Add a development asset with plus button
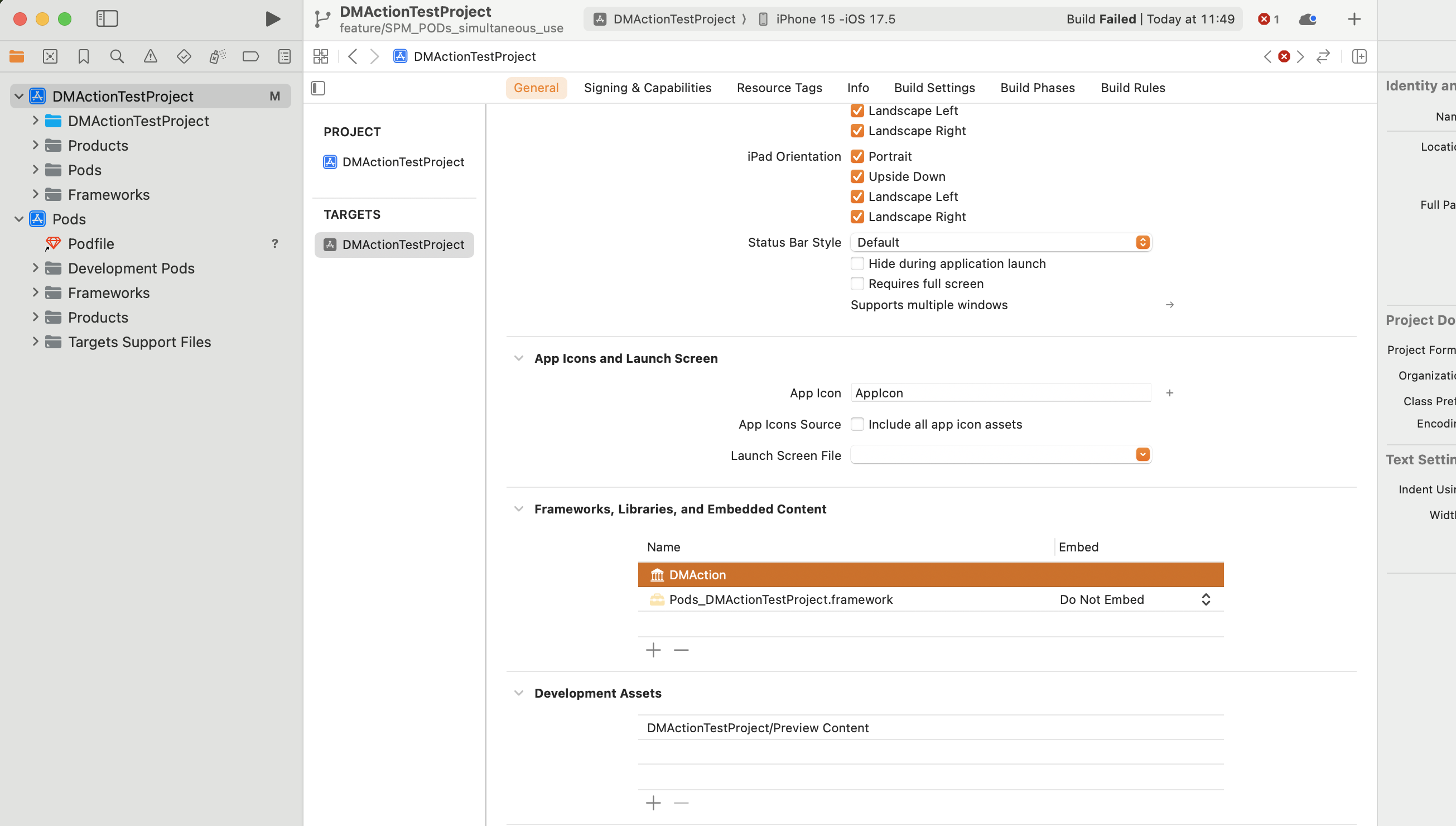The width and height of the screenshot is (1456, 826). (653, 803)
